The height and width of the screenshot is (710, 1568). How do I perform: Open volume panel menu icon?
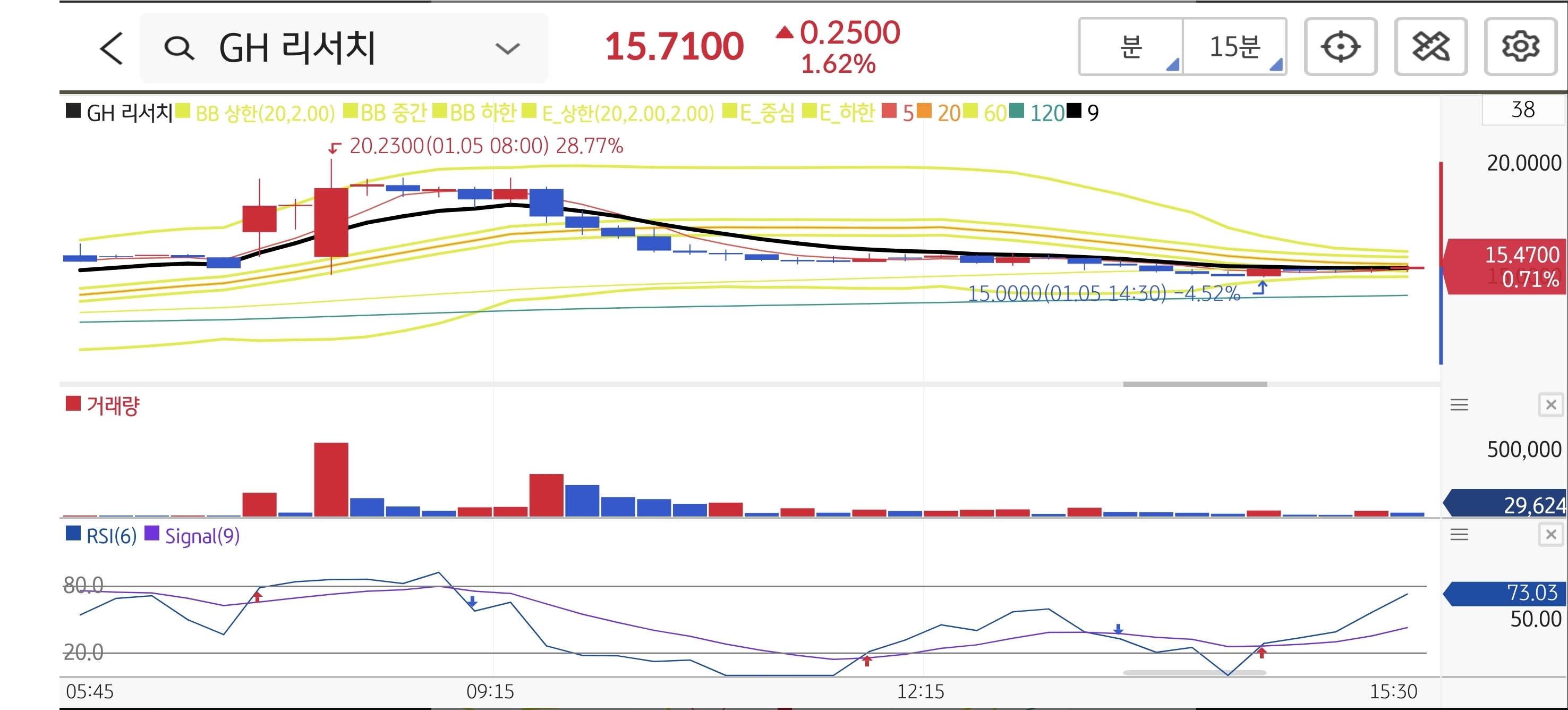tap(1459, 405)
